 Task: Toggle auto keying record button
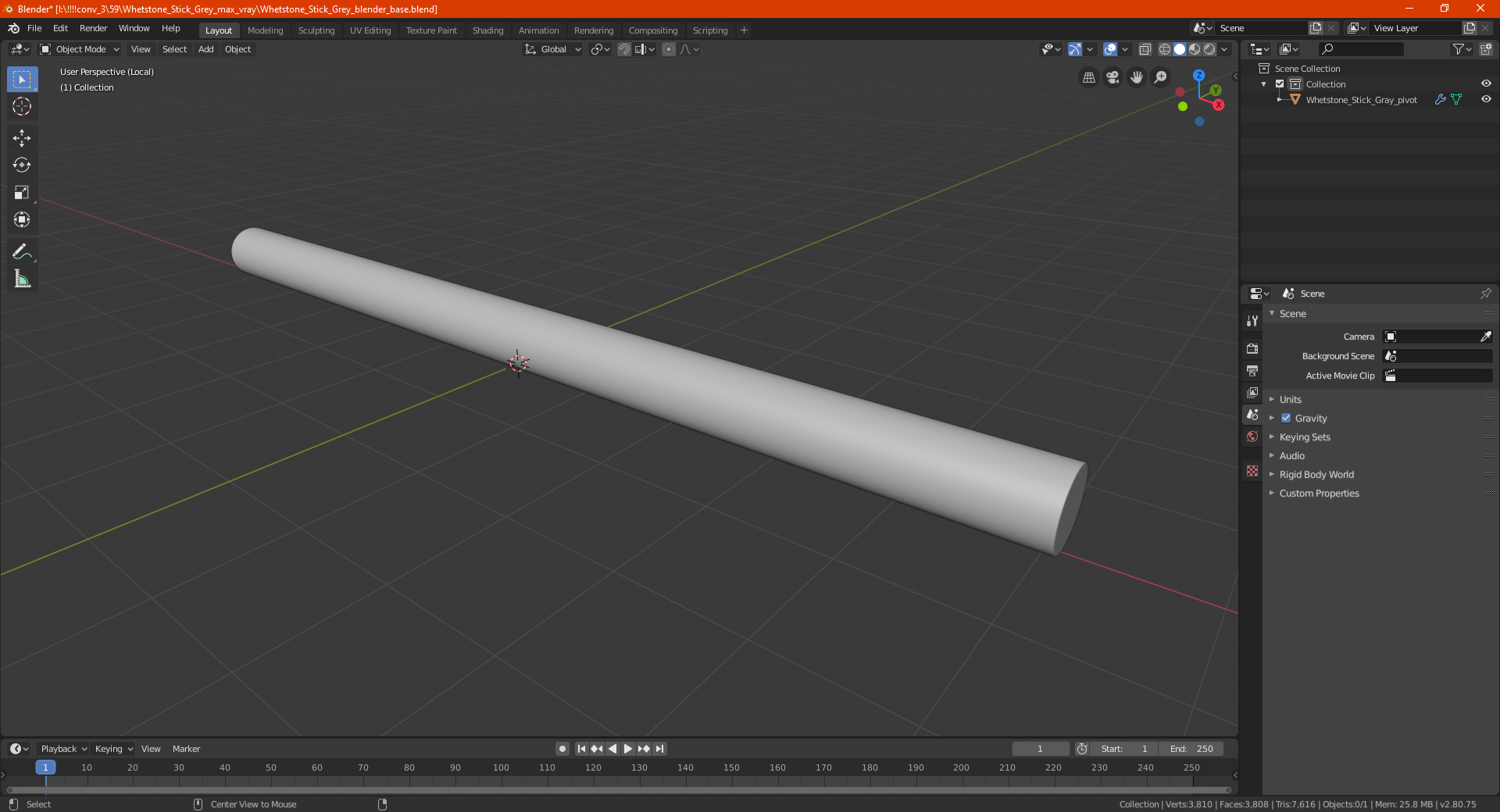click(x=562, y=749)
